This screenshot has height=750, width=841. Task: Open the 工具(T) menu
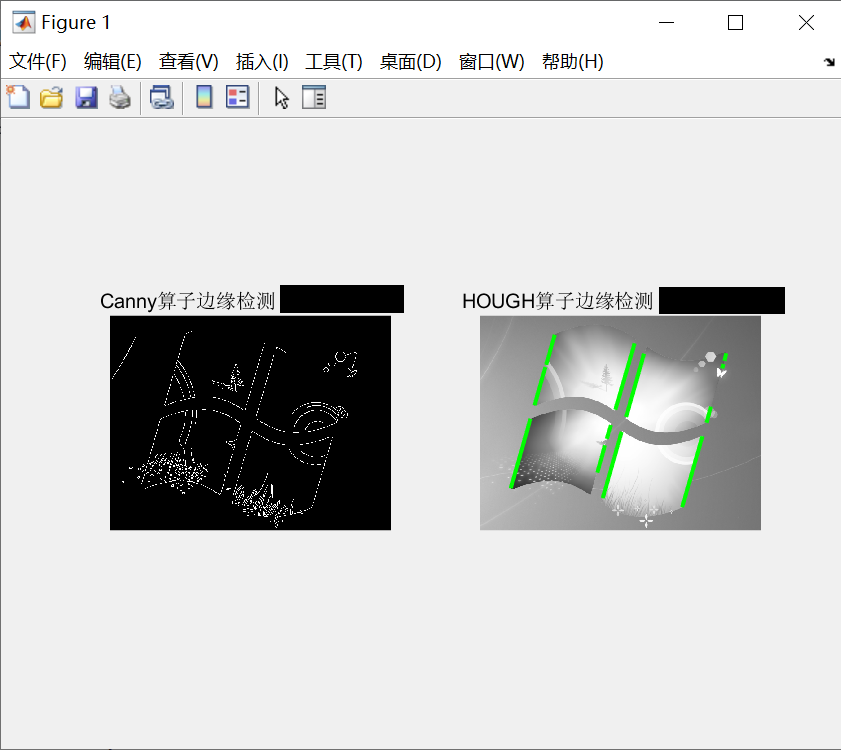click(x=334, y=62)
